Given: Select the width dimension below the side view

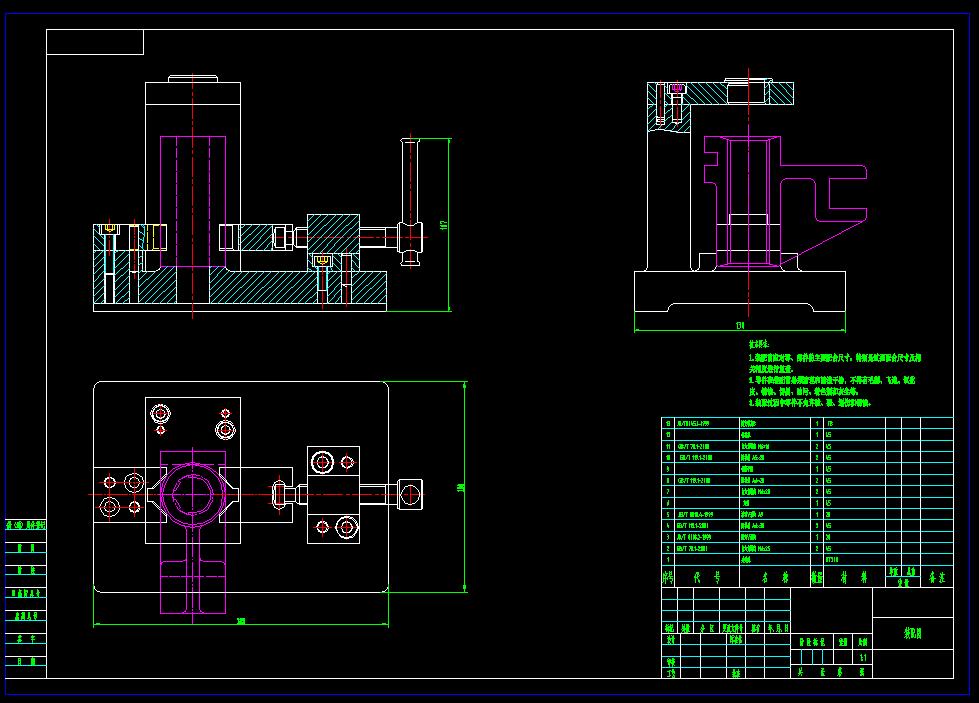Looking at the screenshot, I should tap(740, 326).
